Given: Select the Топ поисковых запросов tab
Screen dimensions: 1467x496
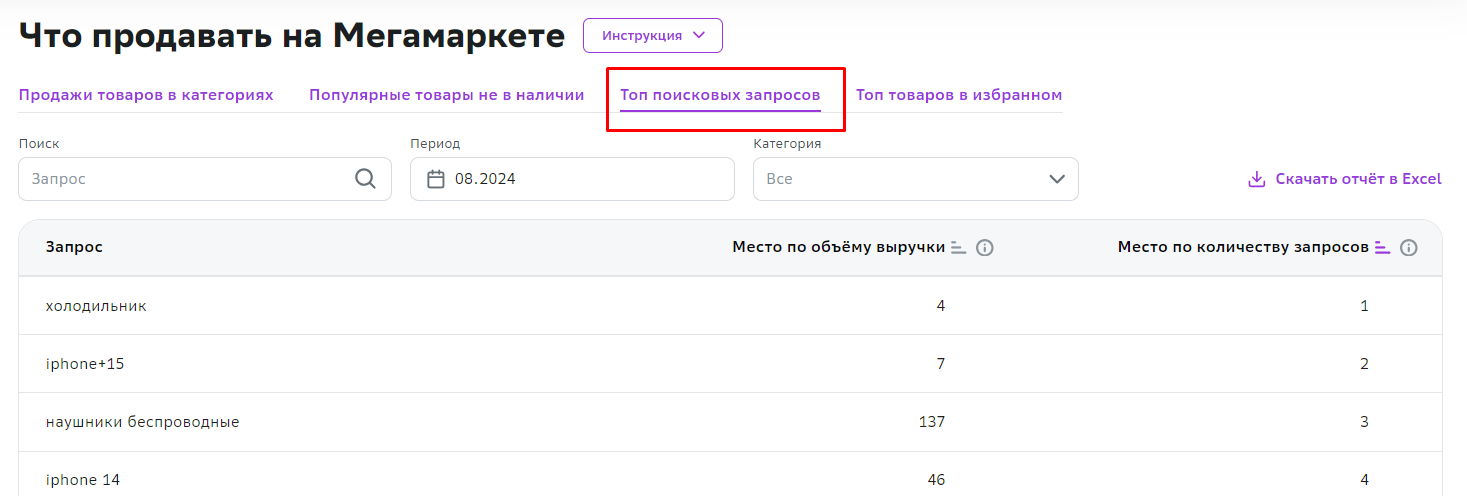Looking at the screenshot, I should (720, 95).
